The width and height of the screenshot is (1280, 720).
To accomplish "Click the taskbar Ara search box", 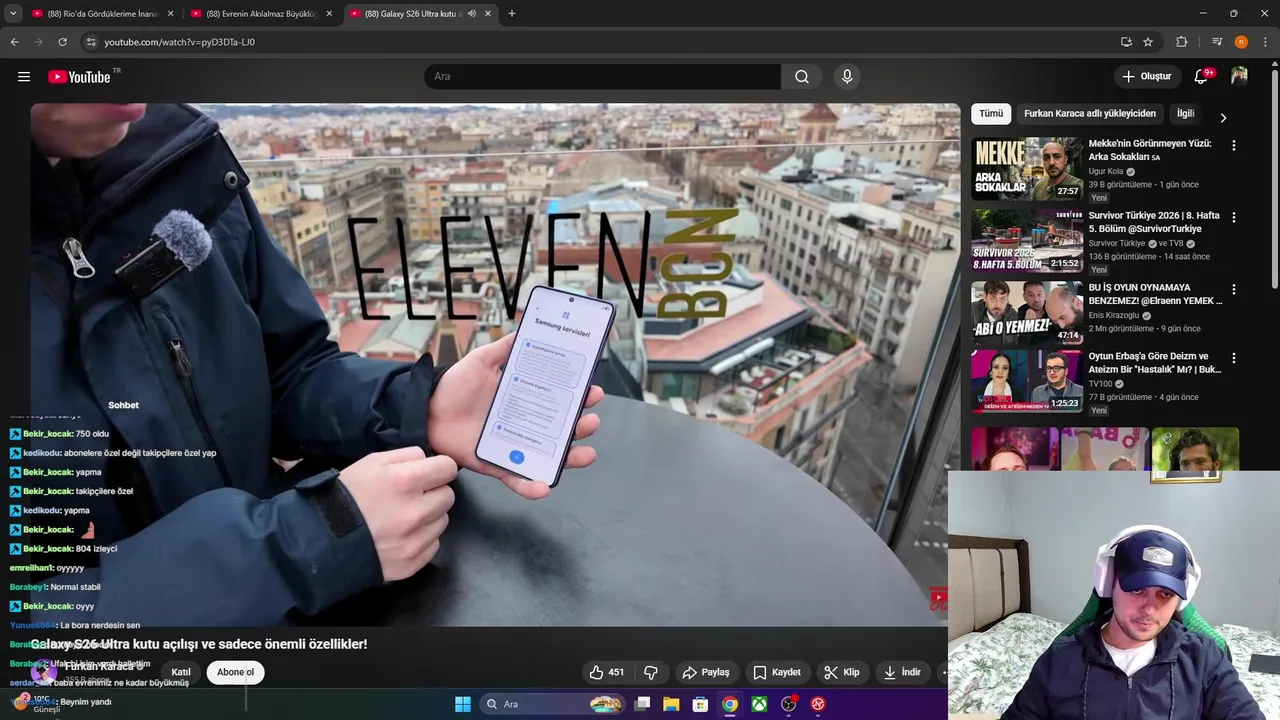I will coord(552,704).
